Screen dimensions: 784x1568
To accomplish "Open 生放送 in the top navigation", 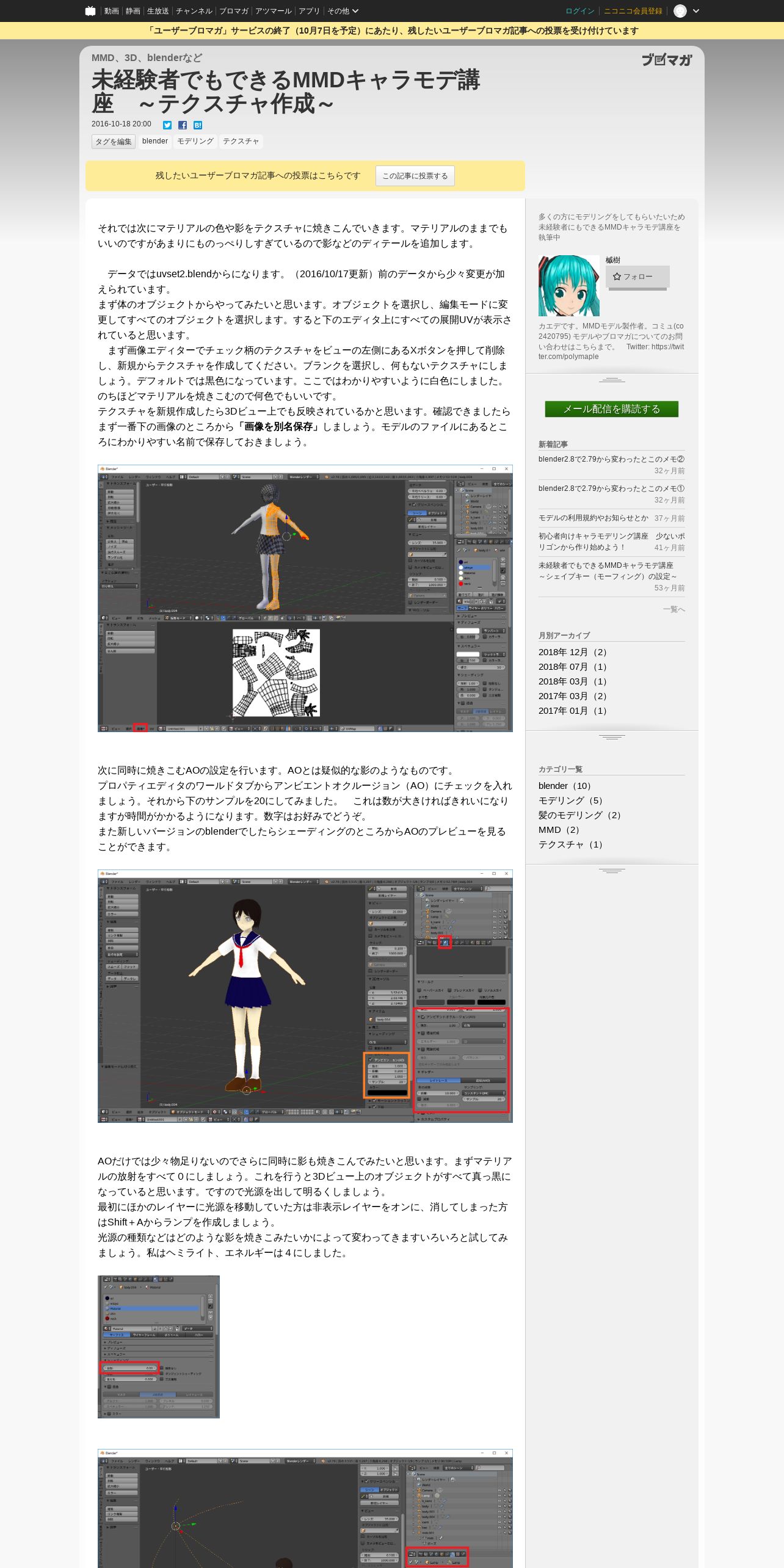I will tap(158, 11).
